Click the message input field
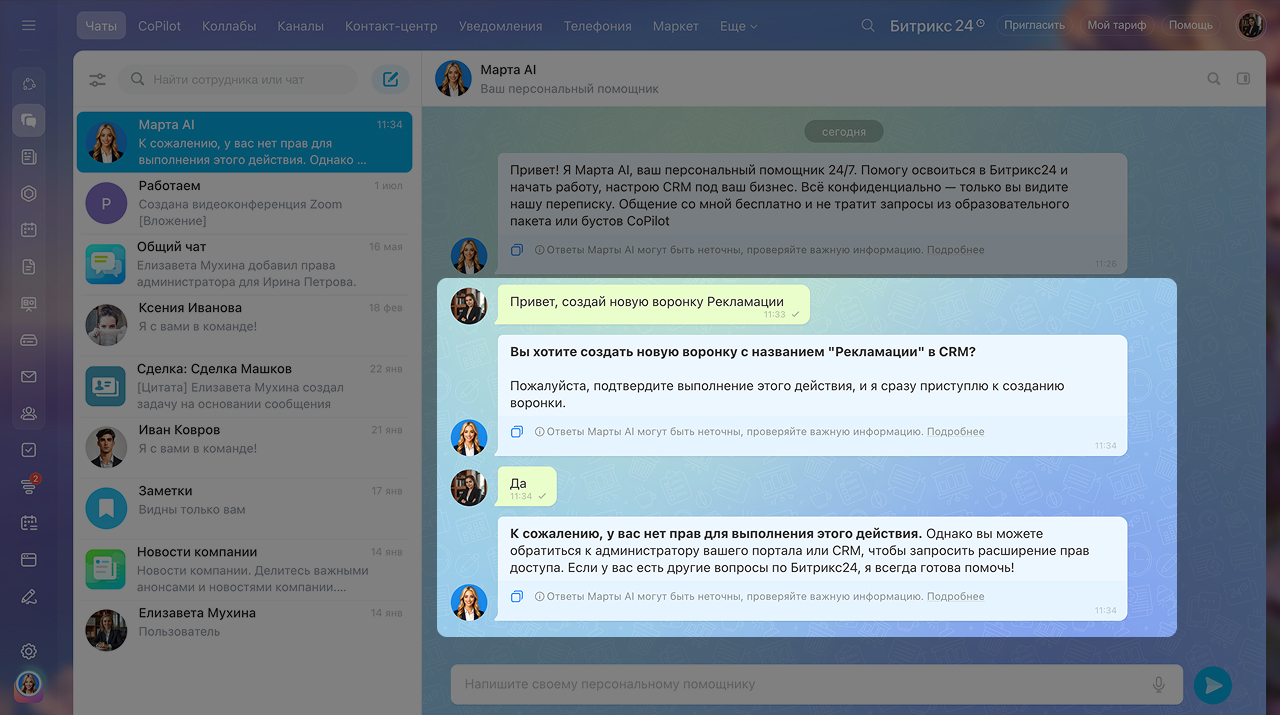The image size is (1280, 715). click(x=800, y=685)
